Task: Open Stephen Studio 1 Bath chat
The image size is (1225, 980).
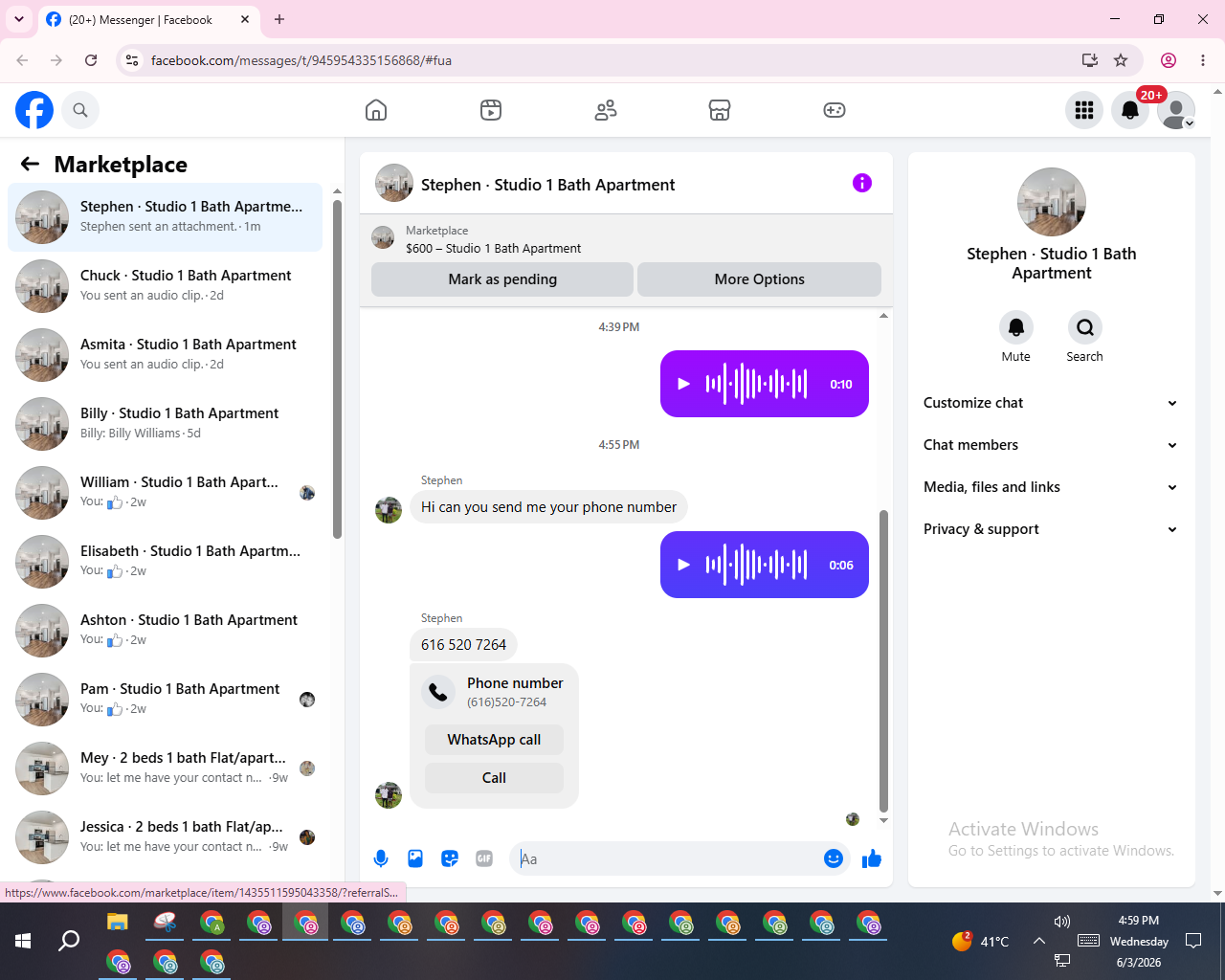Action: tap(165, 217)
